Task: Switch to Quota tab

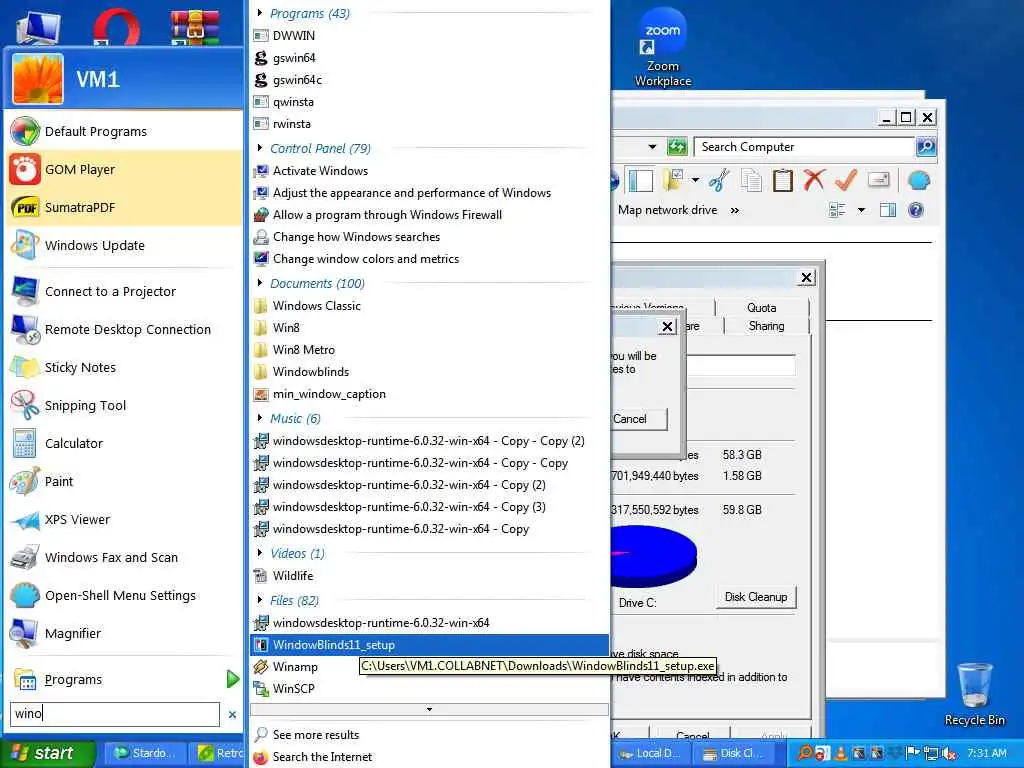Action: coord(761,308)
